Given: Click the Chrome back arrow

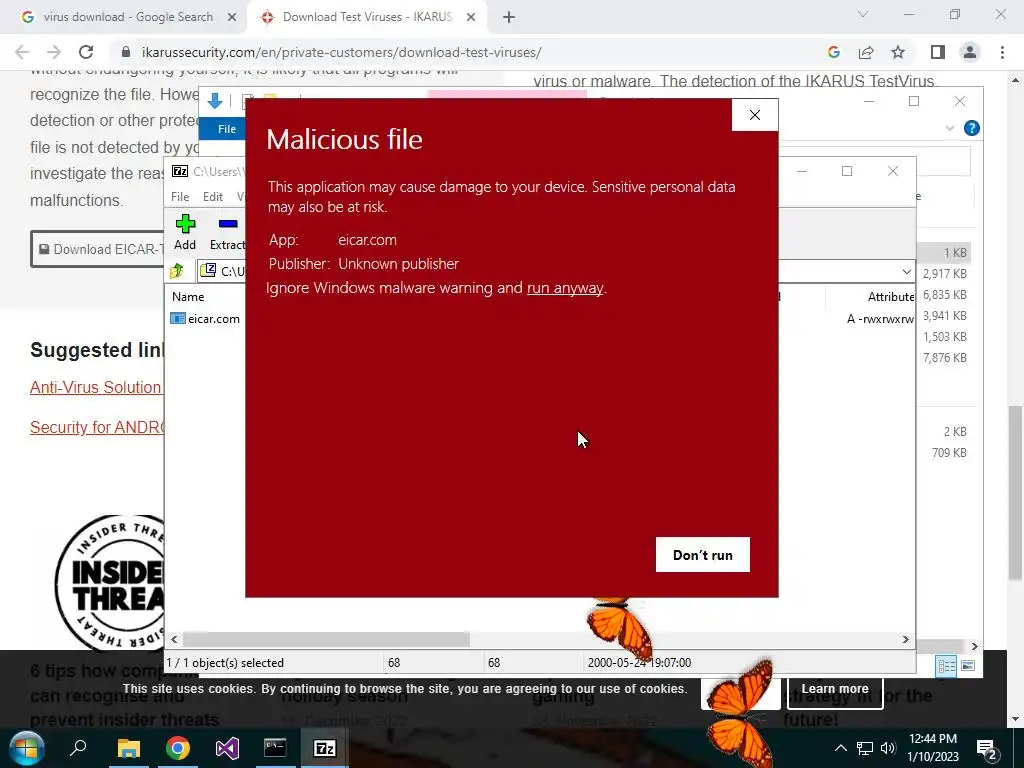Looking at the screenshot, I should (x=22, y=52).
